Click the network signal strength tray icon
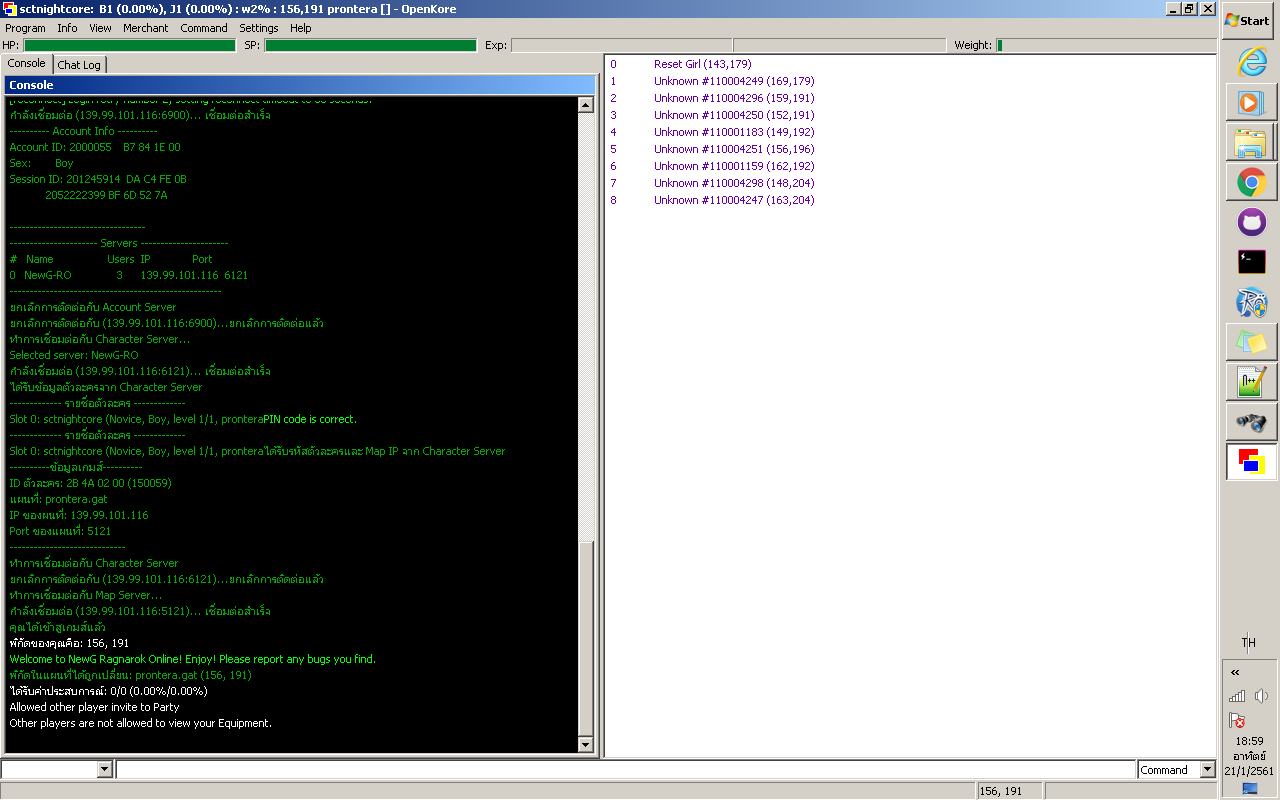Viewport: 1280px width, 800px height. coord(1236,695)
